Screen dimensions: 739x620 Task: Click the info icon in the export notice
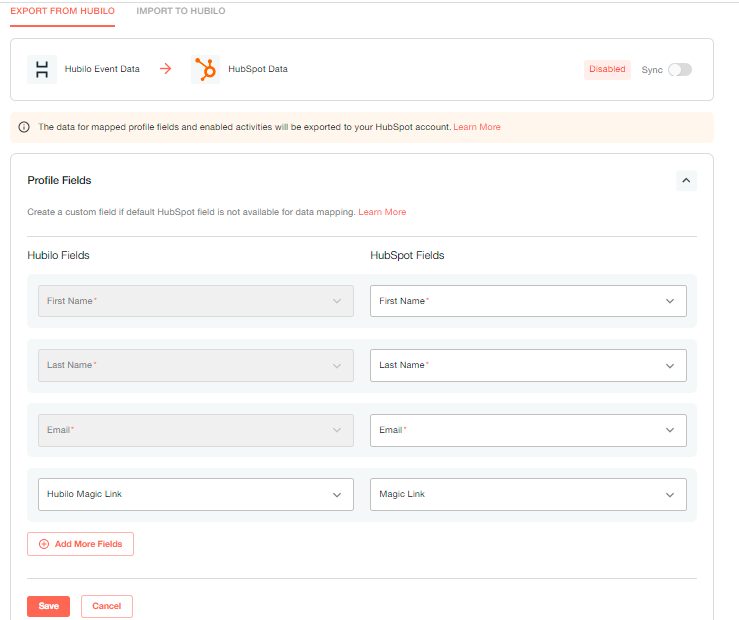click(x=24, y=127)
